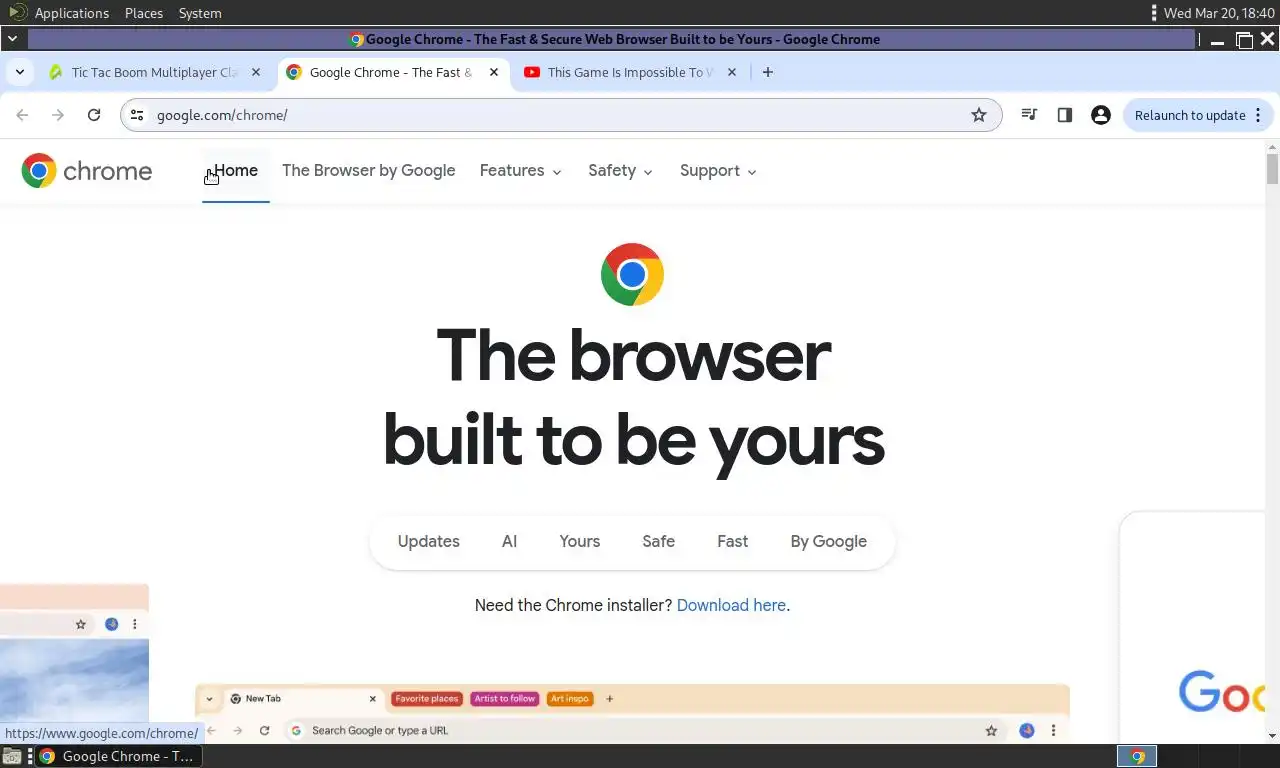Close the Google Chrome tab

[x=494, y=72]
